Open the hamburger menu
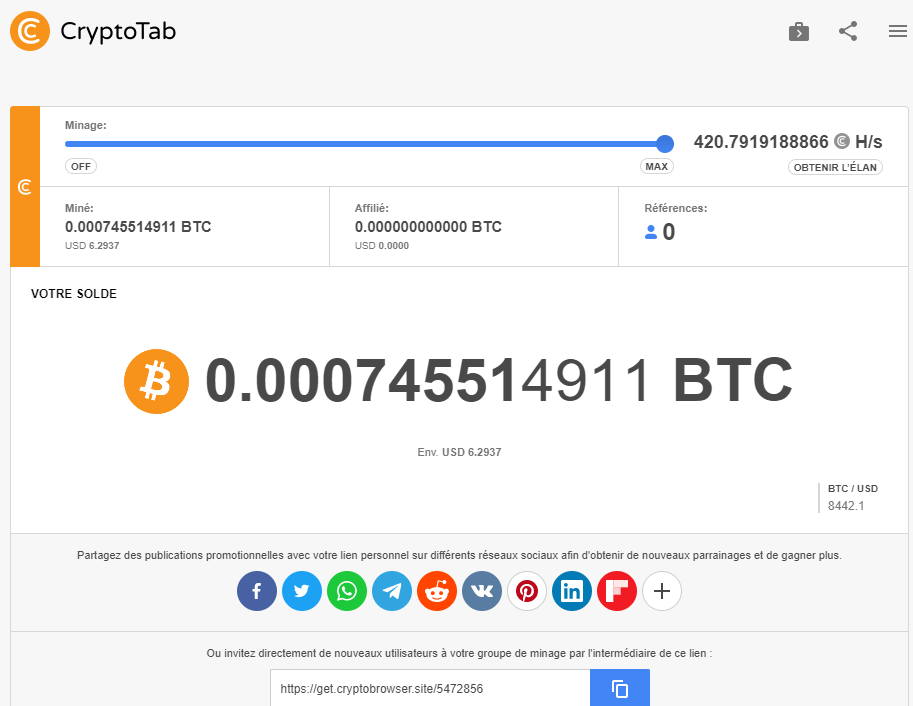Image resolution: width=913 pixels, height=706 pixels. 898,31
